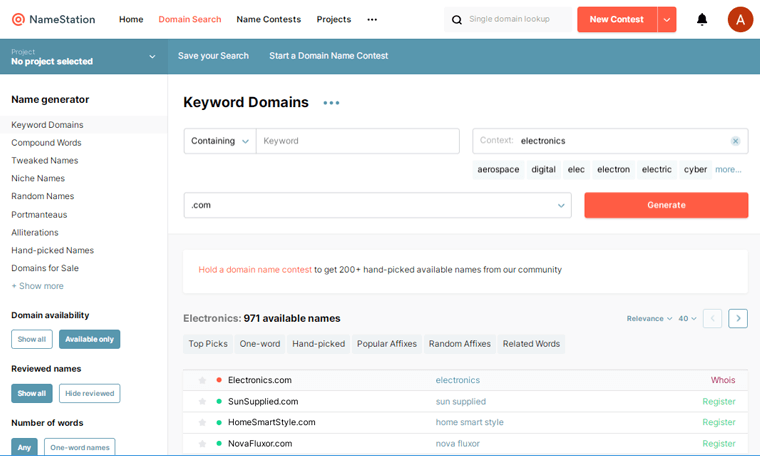Register HomeSmartStyle.com
This screenshot has width=760, height=456.
[719, 423]
